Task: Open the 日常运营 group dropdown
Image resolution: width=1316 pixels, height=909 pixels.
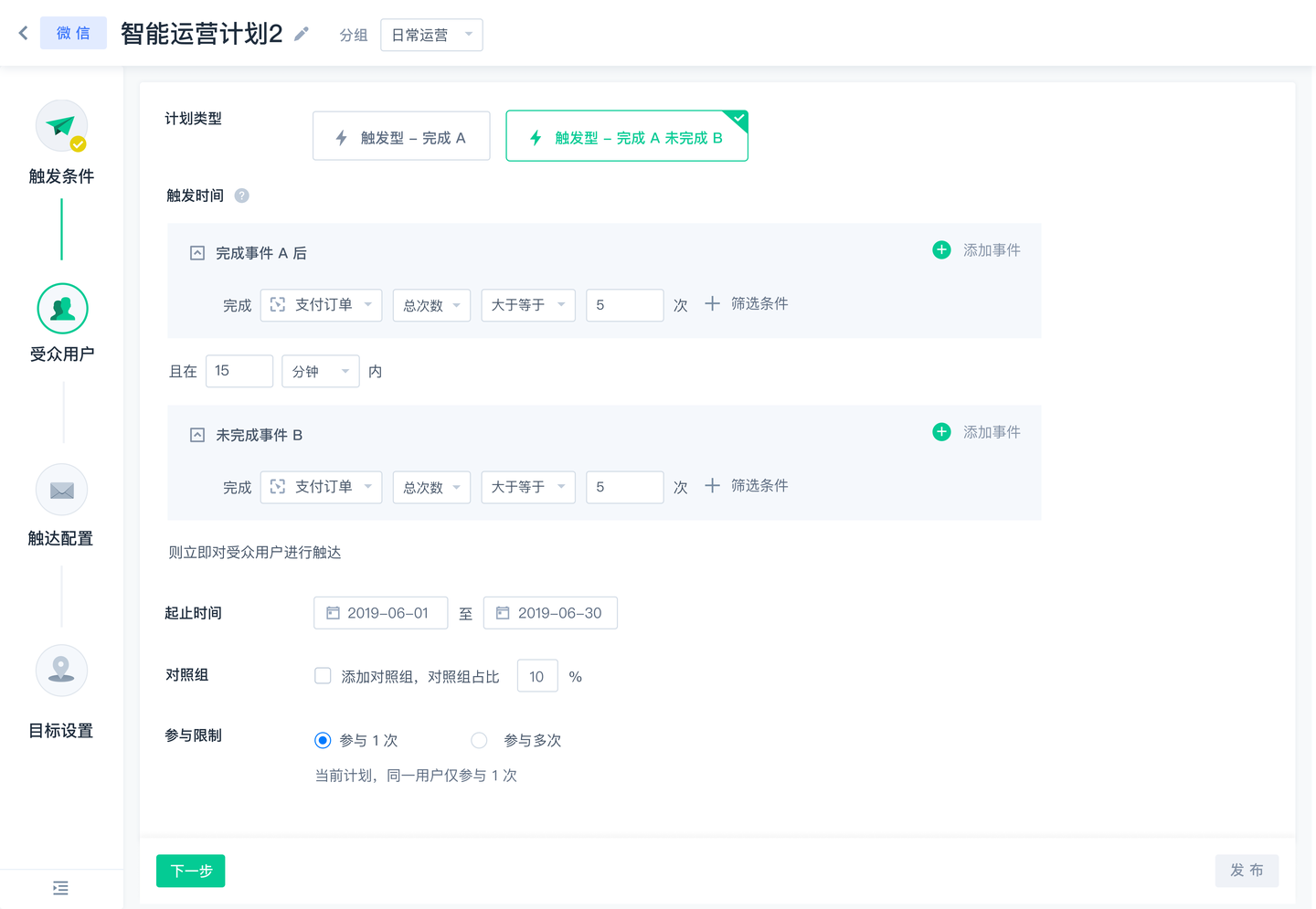Action: [431, 35]
